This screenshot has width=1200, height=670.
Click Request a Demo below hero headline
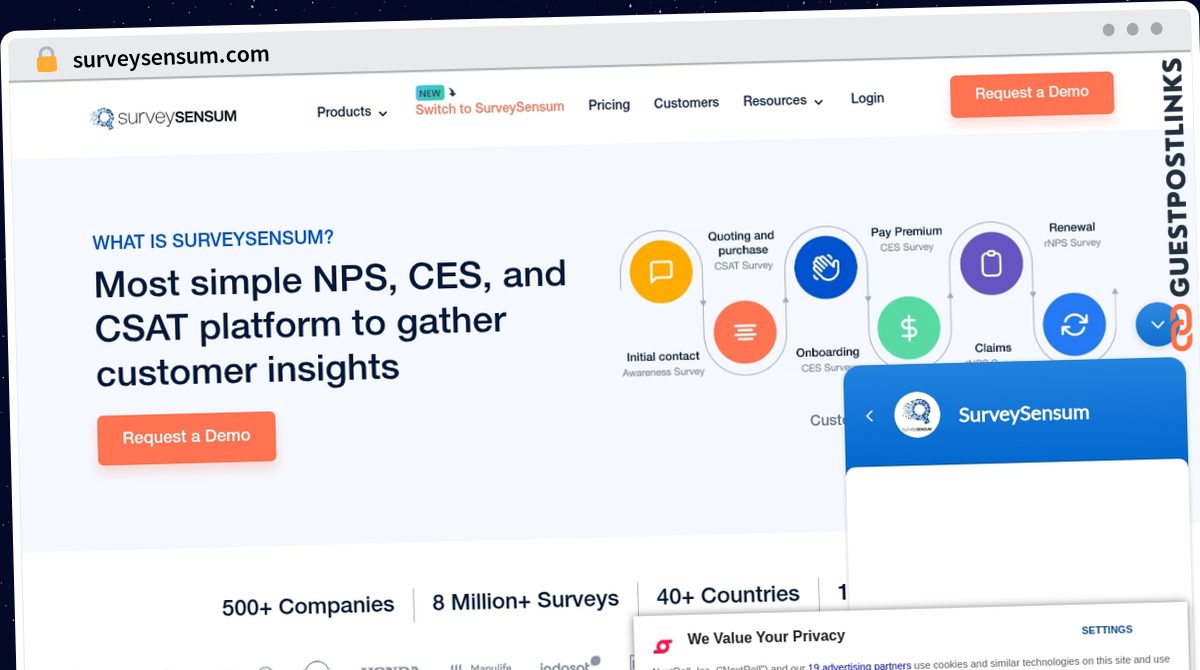coord(186,437)
